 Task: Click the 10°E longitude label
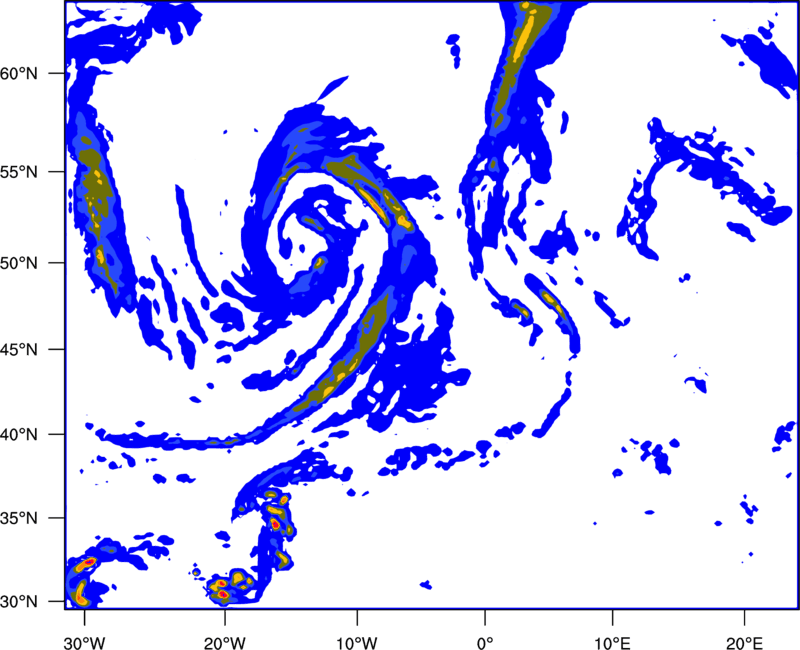click(x=612, y=643)
